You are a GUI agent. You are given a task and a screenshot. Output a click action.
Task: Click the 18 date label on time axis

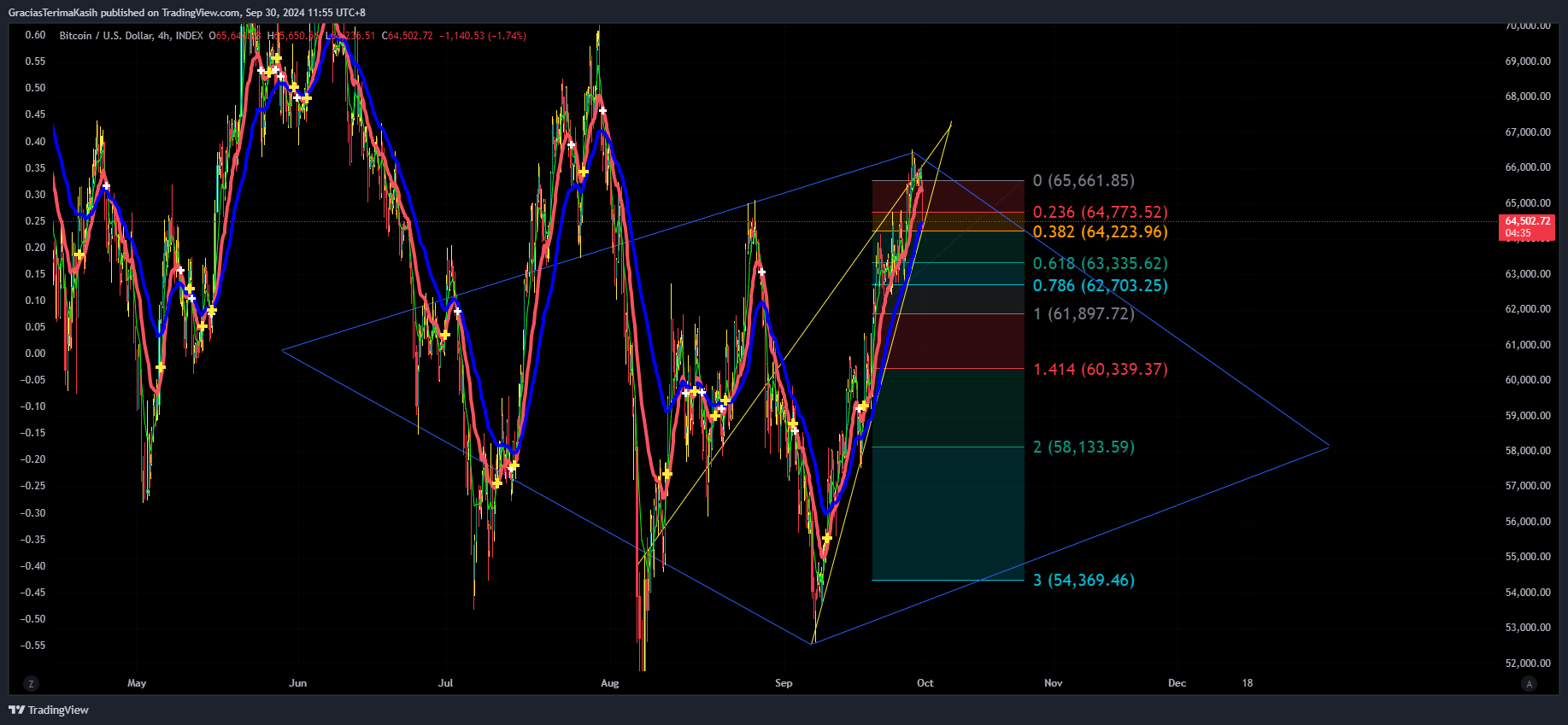[x=1248, y=683]
